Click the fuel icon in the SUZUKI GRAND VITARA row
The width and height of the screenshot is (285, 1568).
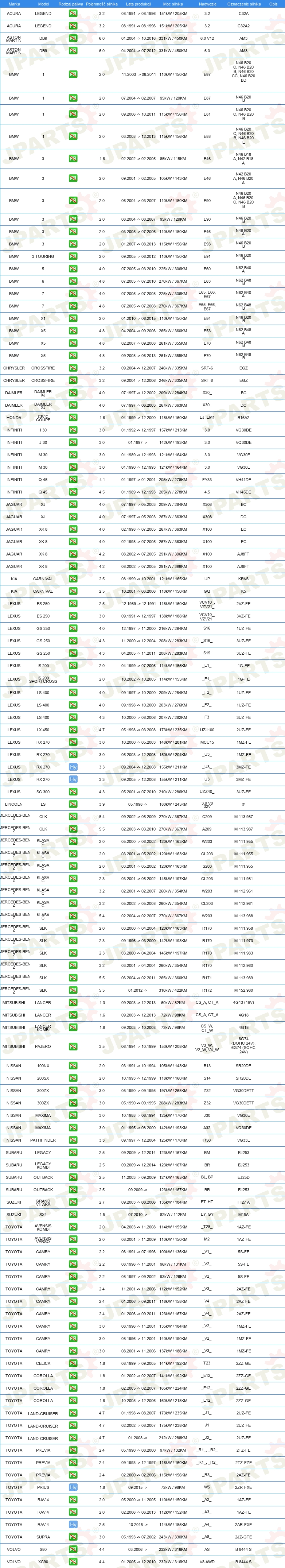pos(73,1202)
